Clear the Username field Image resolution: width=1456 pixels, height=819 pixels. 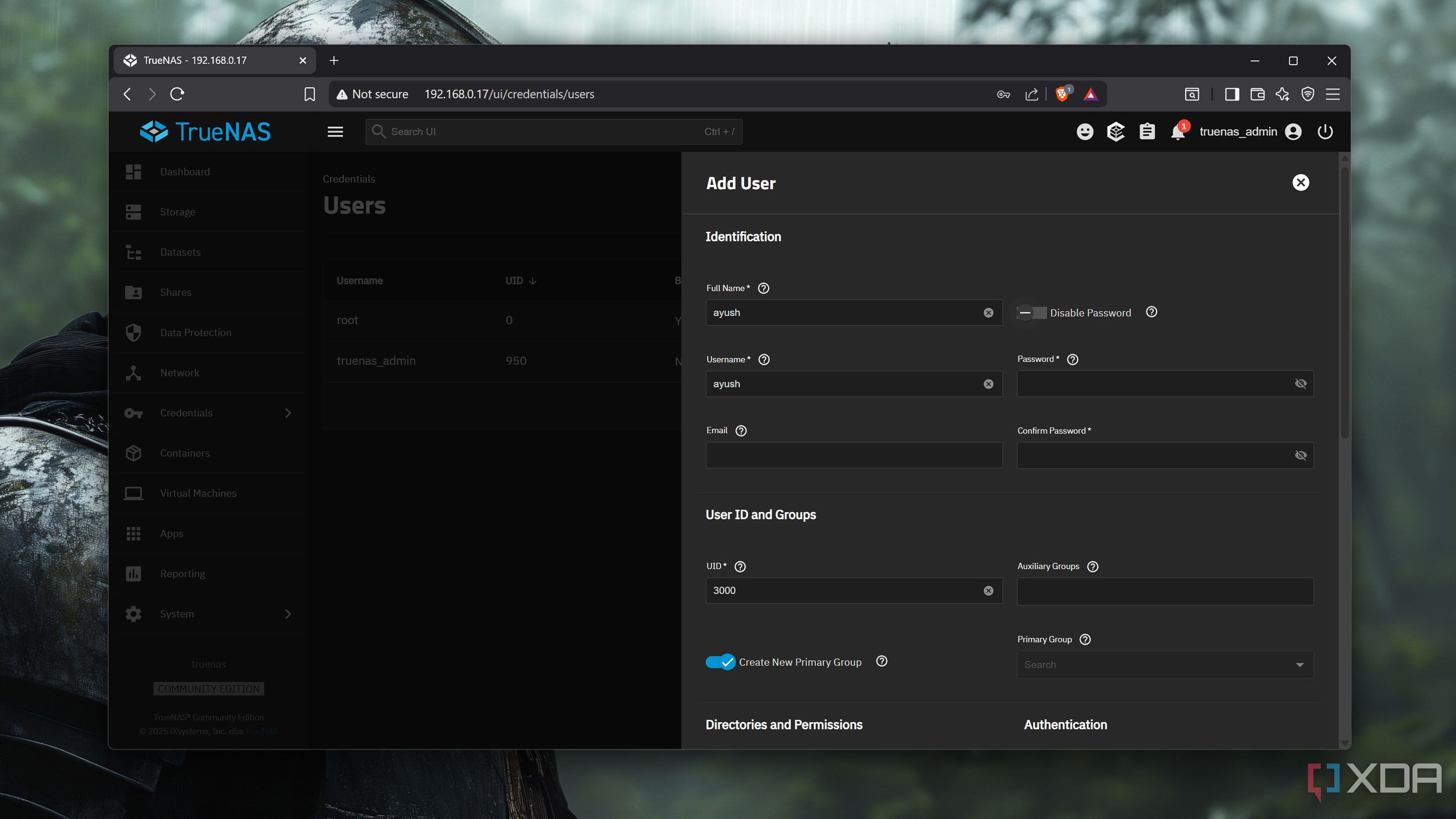click(x=988, y=384)
